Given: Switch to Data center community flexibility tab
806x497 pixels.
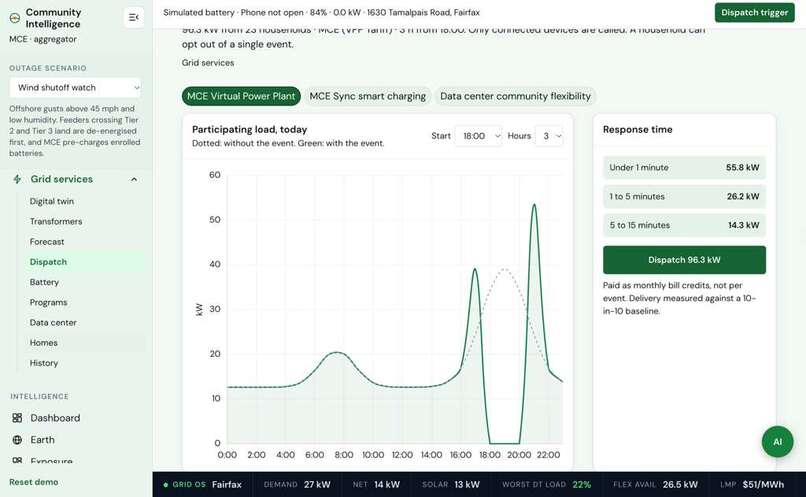Looking at the screenshot, I should [515, 96].
